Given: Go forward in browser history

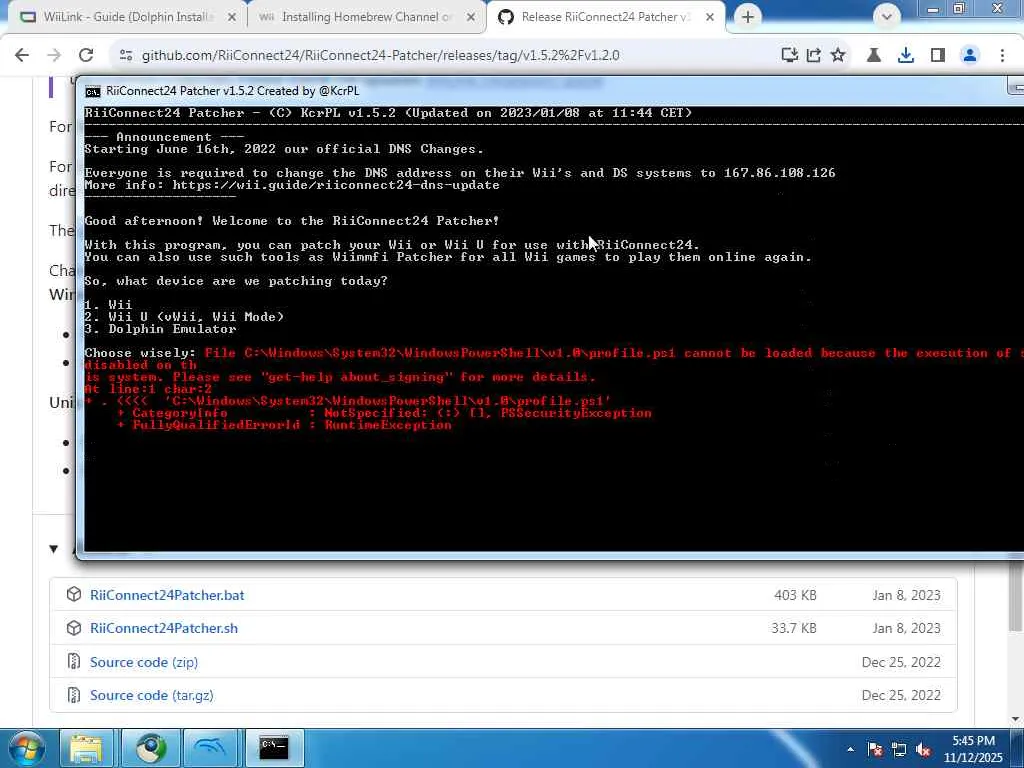Looking at the screenshot, I should (x=54, y=56).
